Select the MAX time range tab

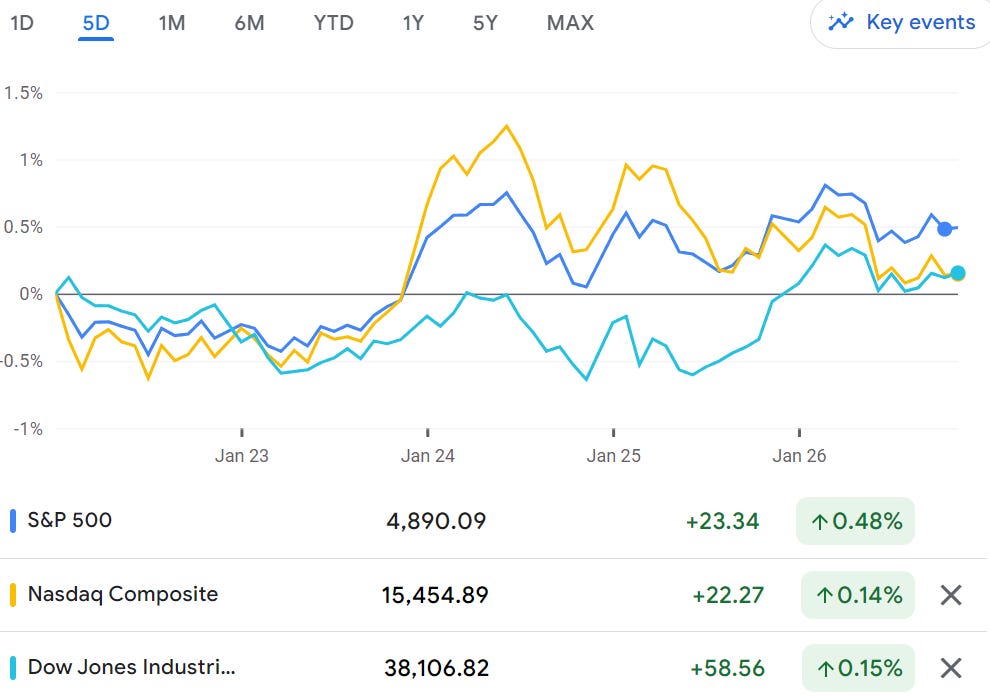coord(570,23)
